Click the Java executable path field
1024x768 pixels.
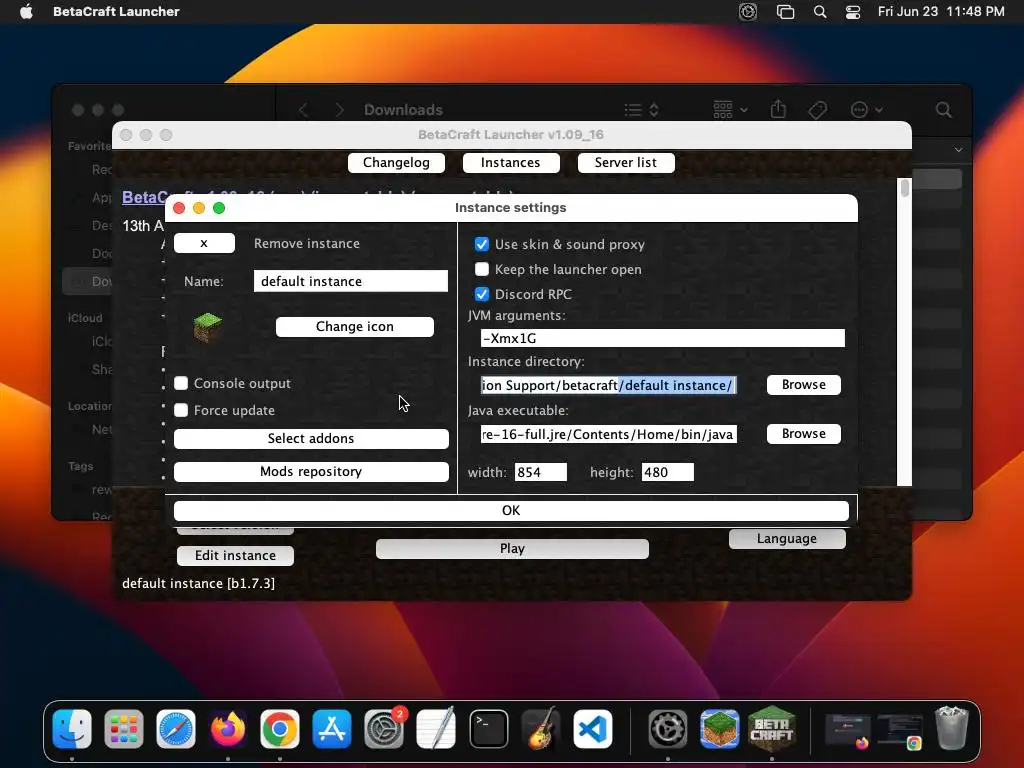pyautogui.click(x=609, y=434)
